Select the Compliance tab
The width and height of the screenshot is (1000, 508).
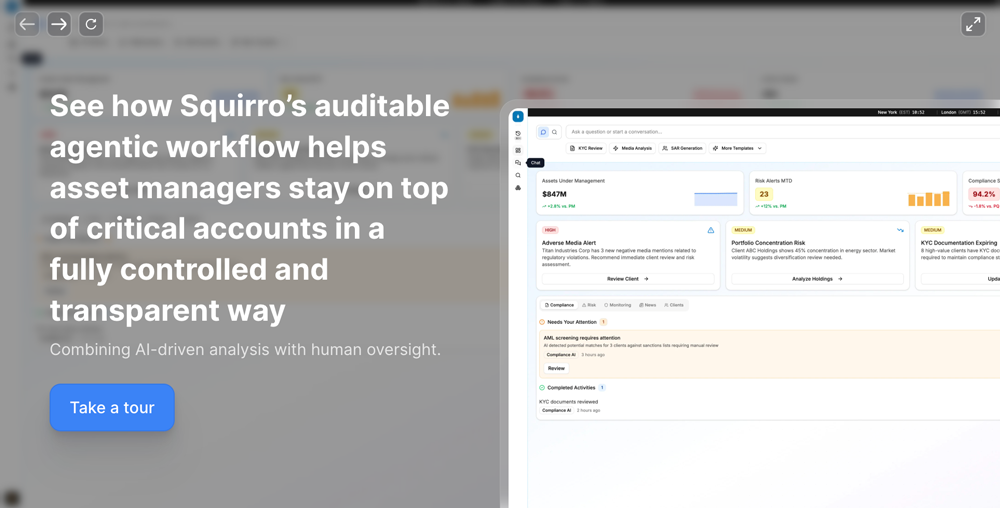pos(559,305)
